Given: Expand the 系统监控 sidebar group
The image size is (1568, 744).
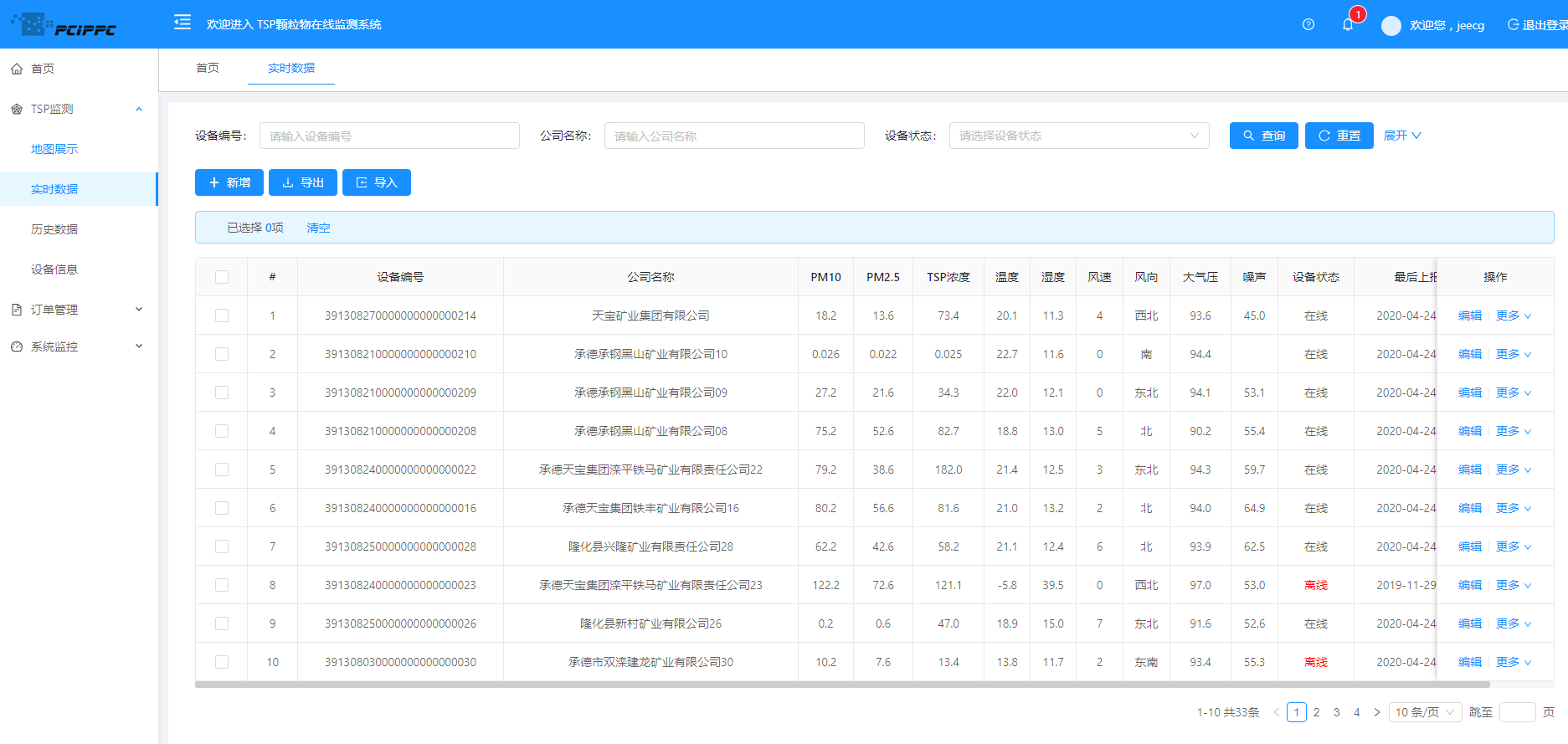Looking at the screenshot, I should click(79, 346).
